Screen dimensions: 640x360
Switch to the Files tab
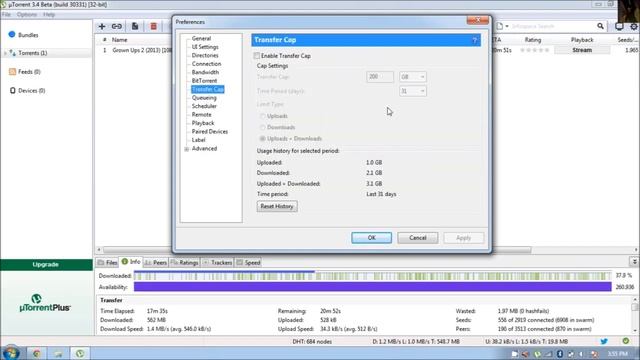pos(107,262)
